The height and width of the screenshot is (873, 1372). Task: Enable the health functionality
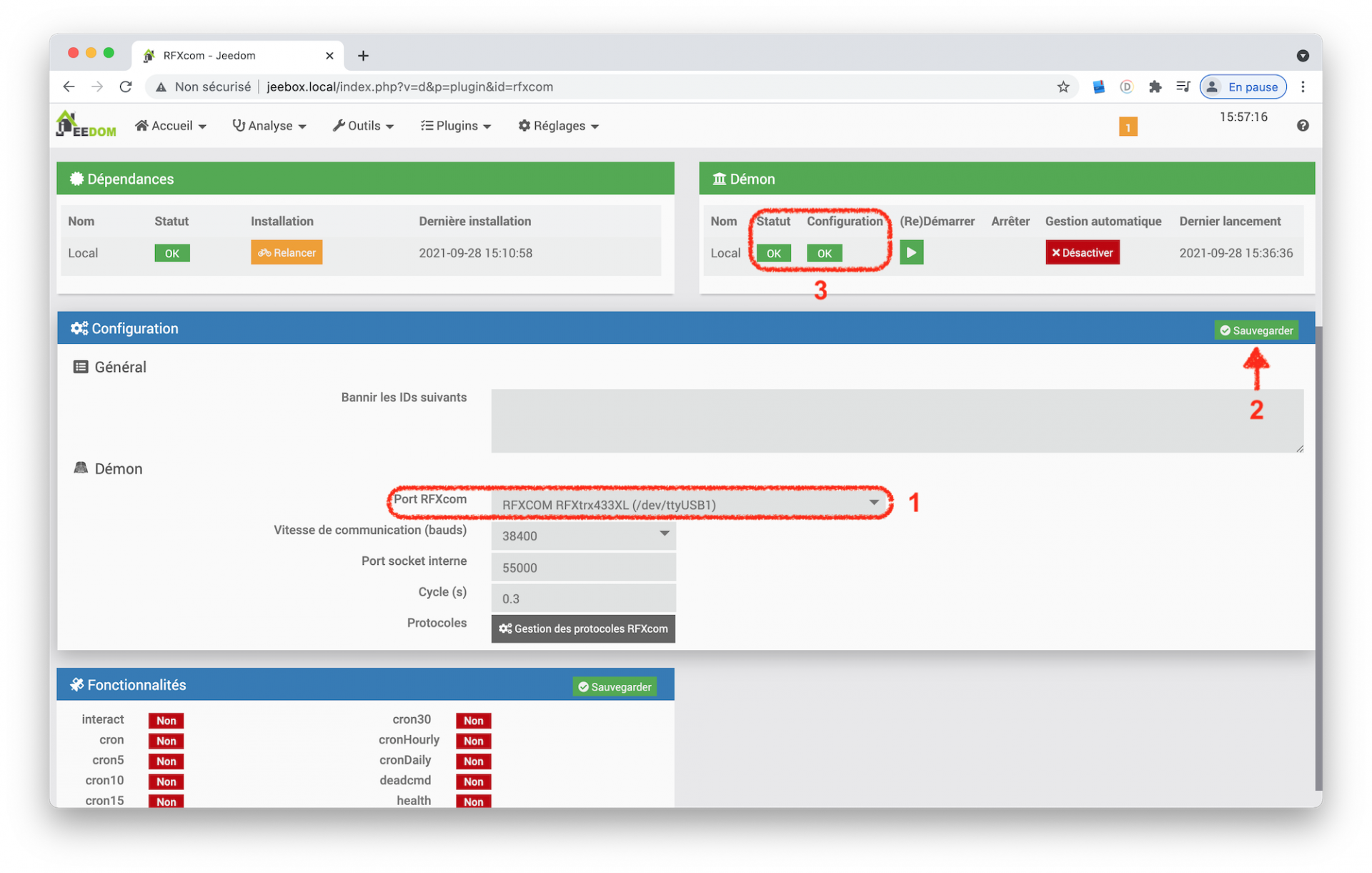click(x=473, y=801)
